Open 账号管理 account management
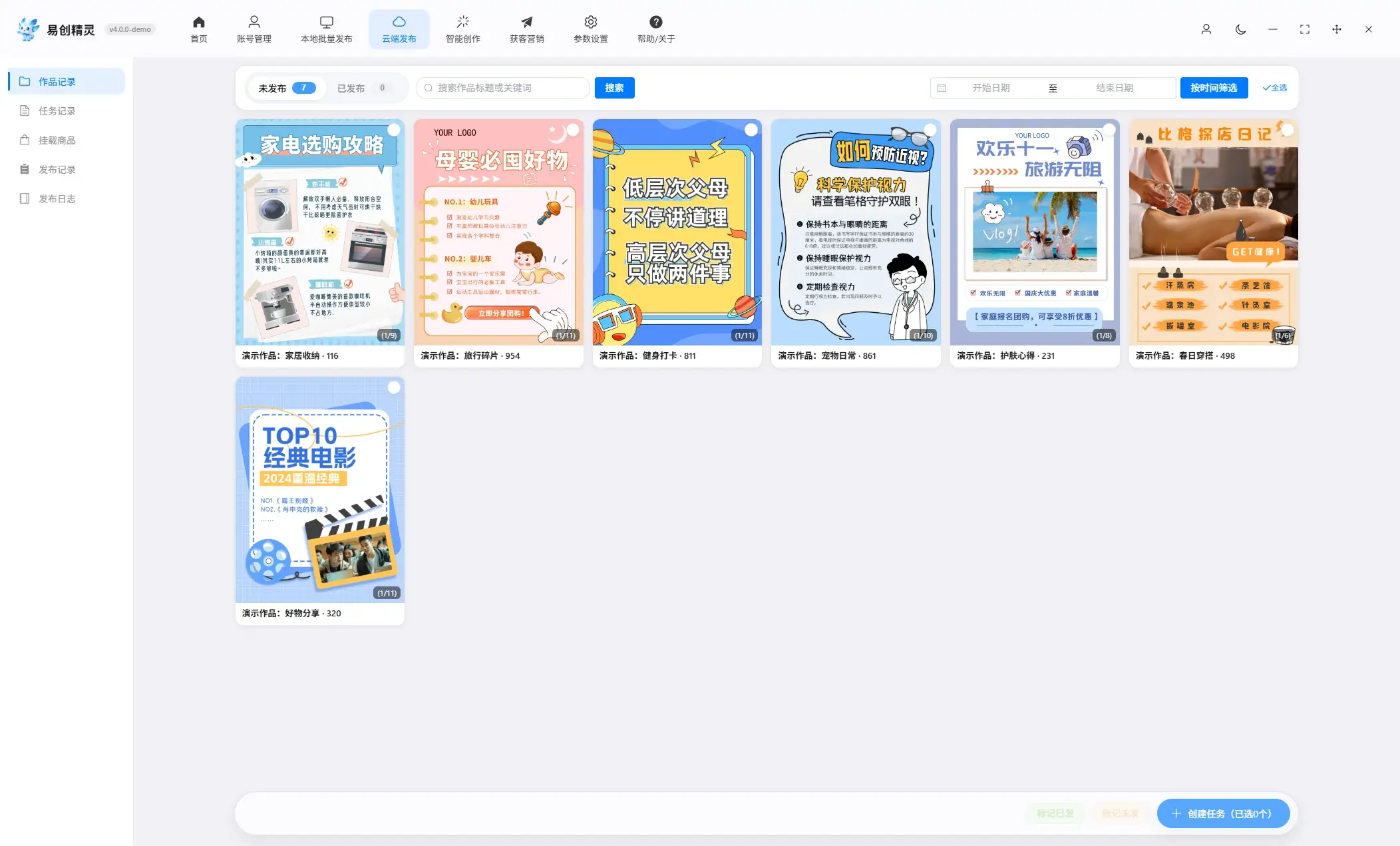Viewport: 1400px width, 846px height. tap(254, 29)
